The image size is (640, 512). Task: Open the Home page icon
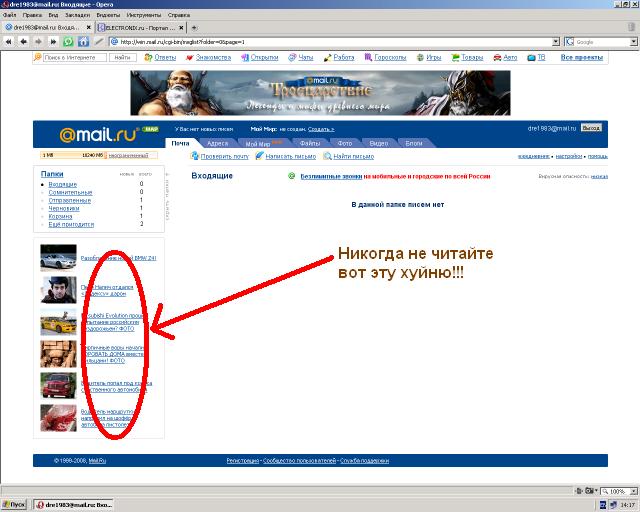[x=83, y=42]
